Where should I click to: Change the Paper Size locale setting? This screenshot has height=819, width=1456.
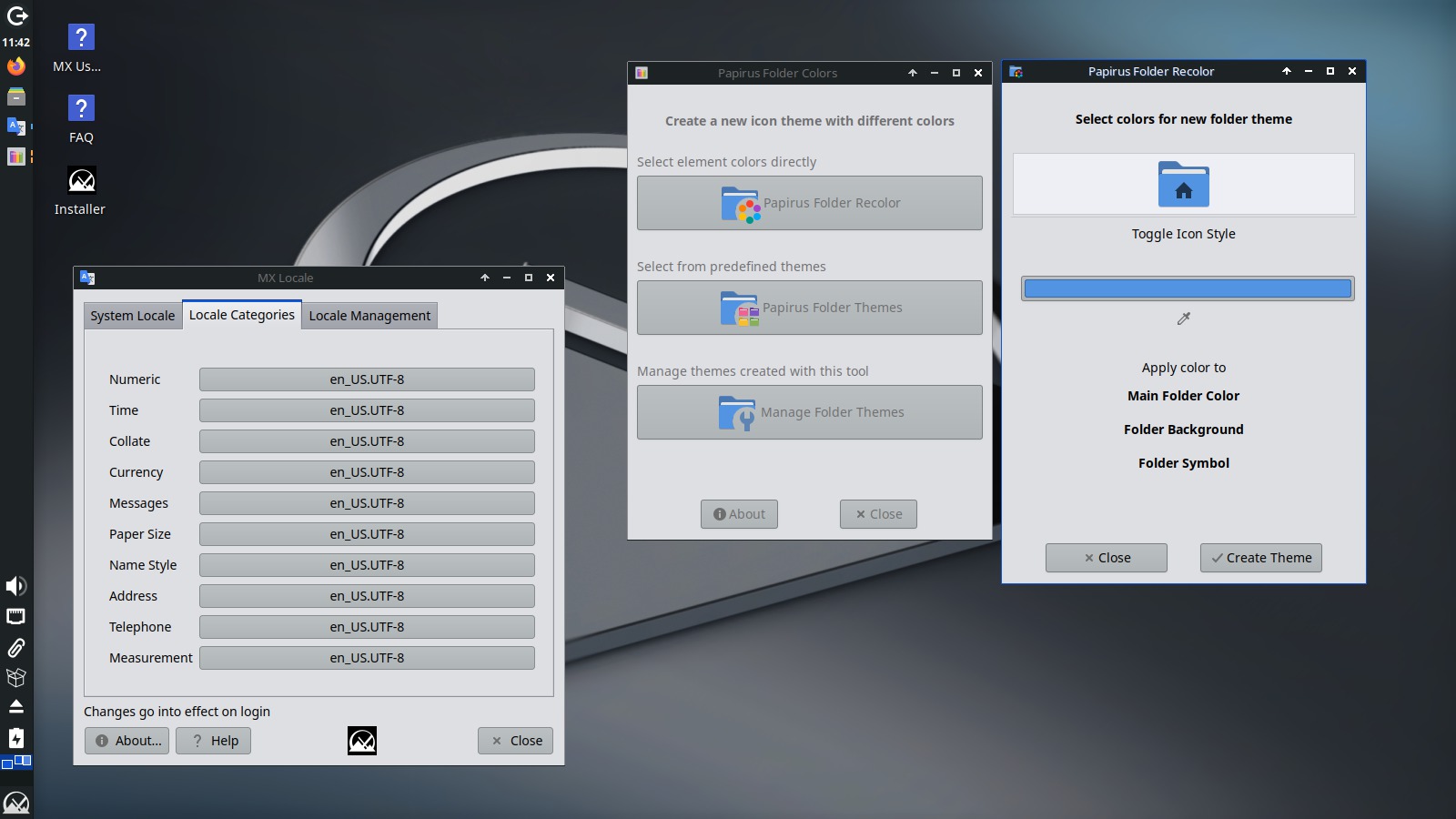[x=367, y=534]
